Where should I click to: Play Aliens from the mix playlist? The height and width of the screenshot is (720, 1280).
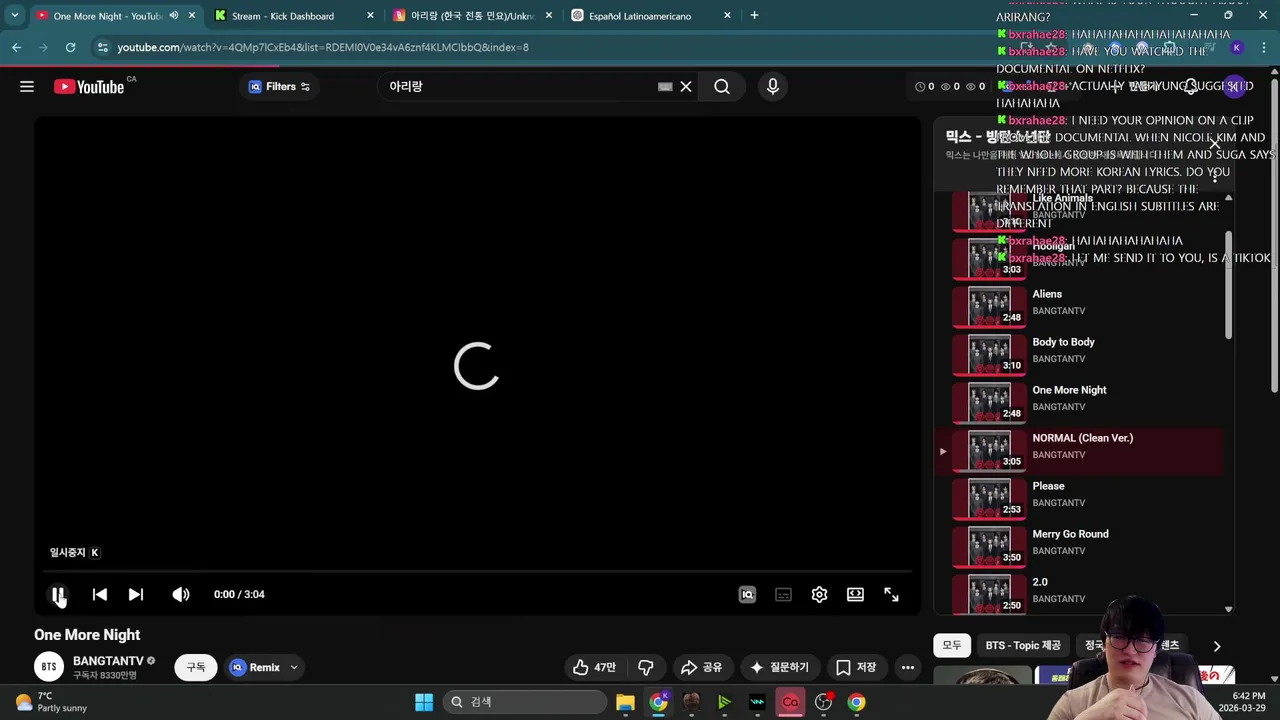1080,306
